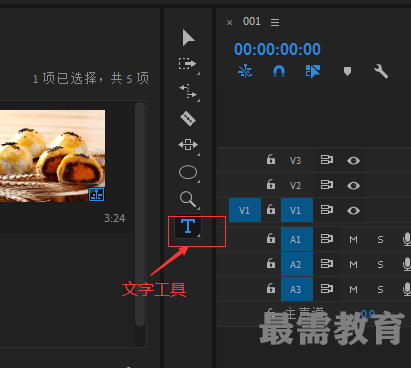Toggle lock on track A3
Viewport: 411px width, 368px height.
[271, 289]
